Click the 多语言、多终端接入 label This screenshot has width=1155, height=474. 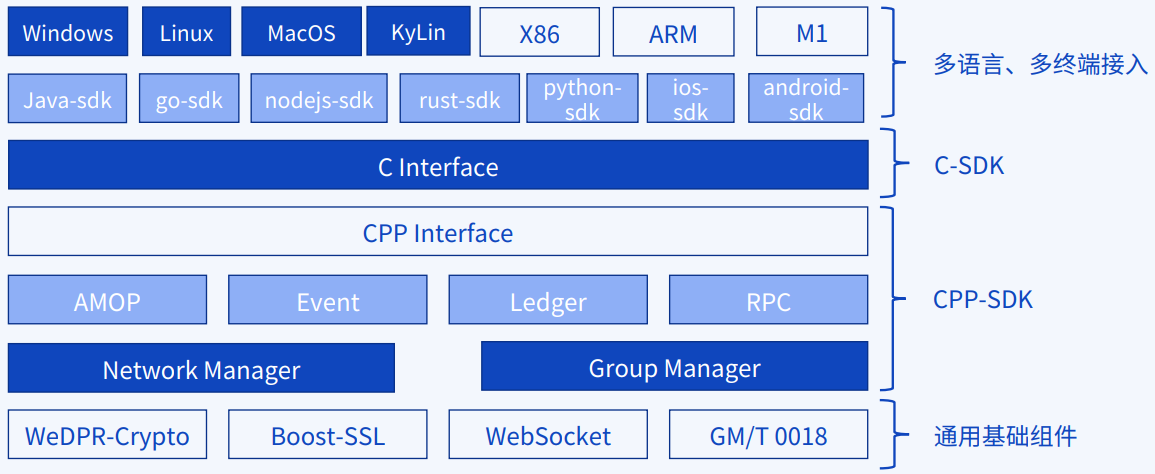pyautogui.click(x=1041, y=65)
